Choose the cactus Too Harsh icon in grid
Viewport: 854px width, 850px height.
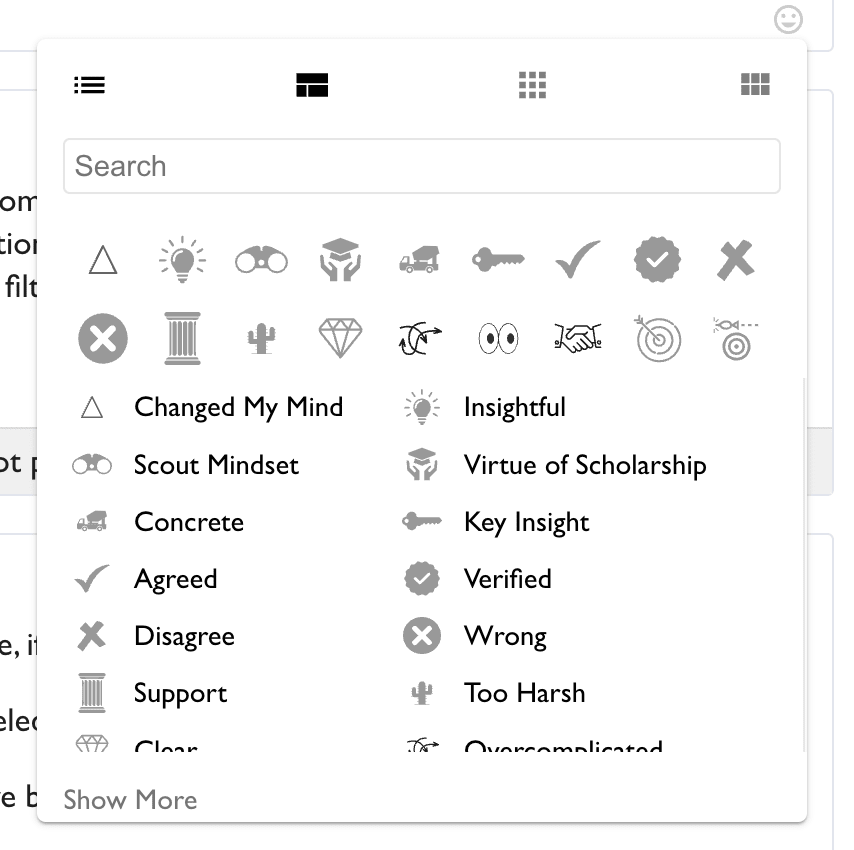coord(261,339)
